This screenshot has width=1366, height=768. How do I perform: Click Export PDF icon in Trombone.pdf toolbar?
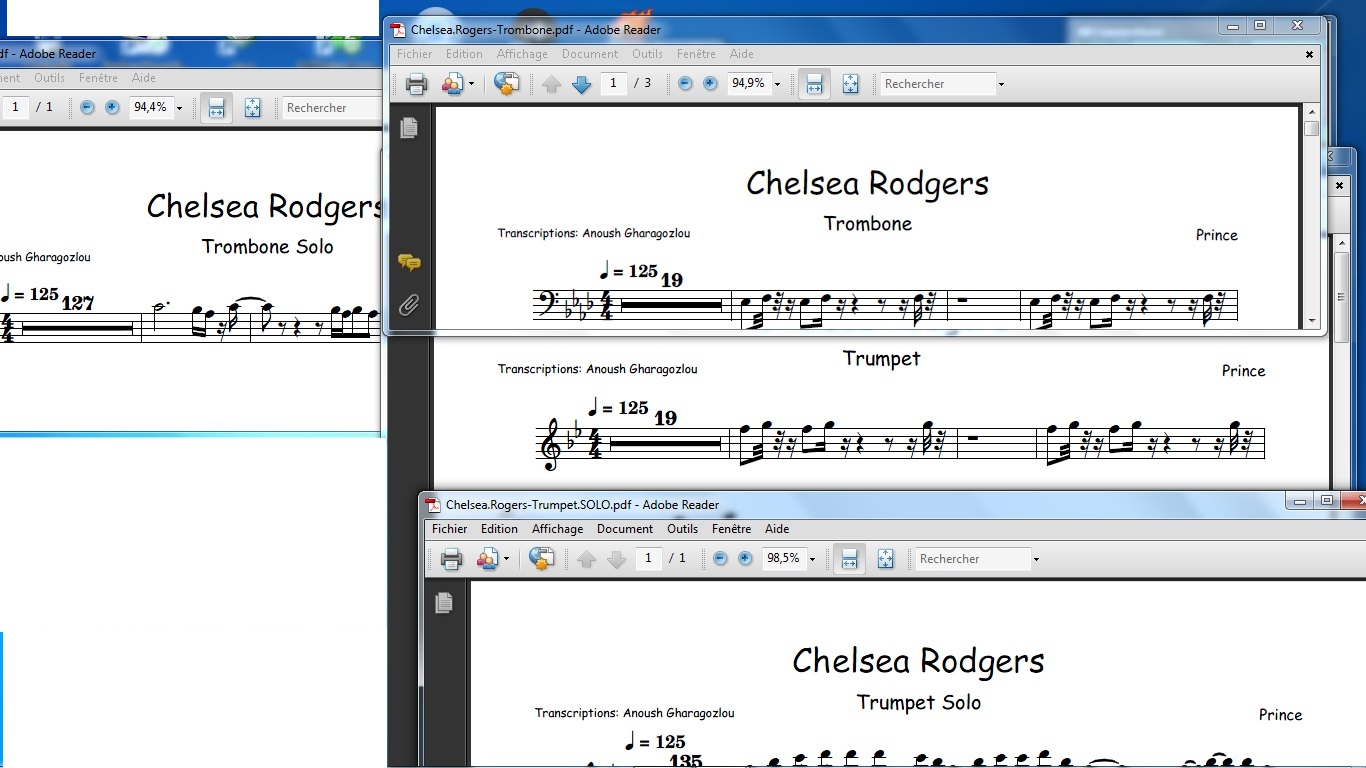coord(452,84)
